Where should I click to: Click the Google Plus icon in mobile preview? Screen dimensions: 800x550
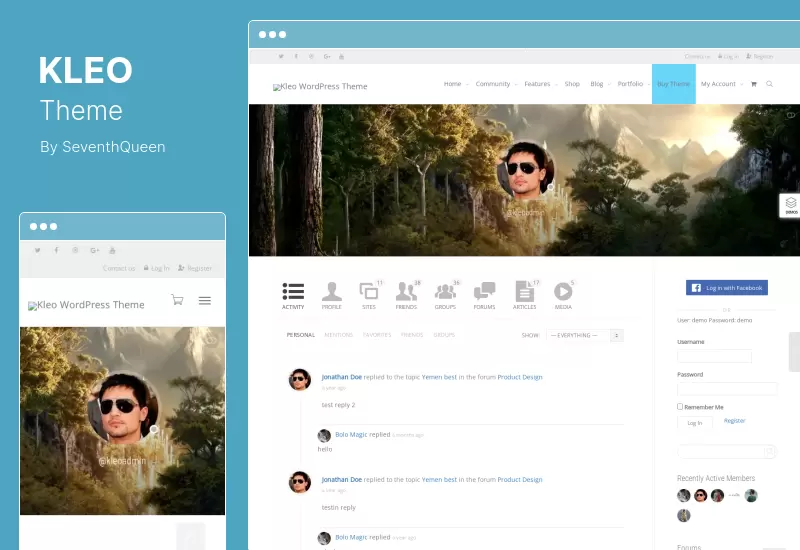point(94,251)
